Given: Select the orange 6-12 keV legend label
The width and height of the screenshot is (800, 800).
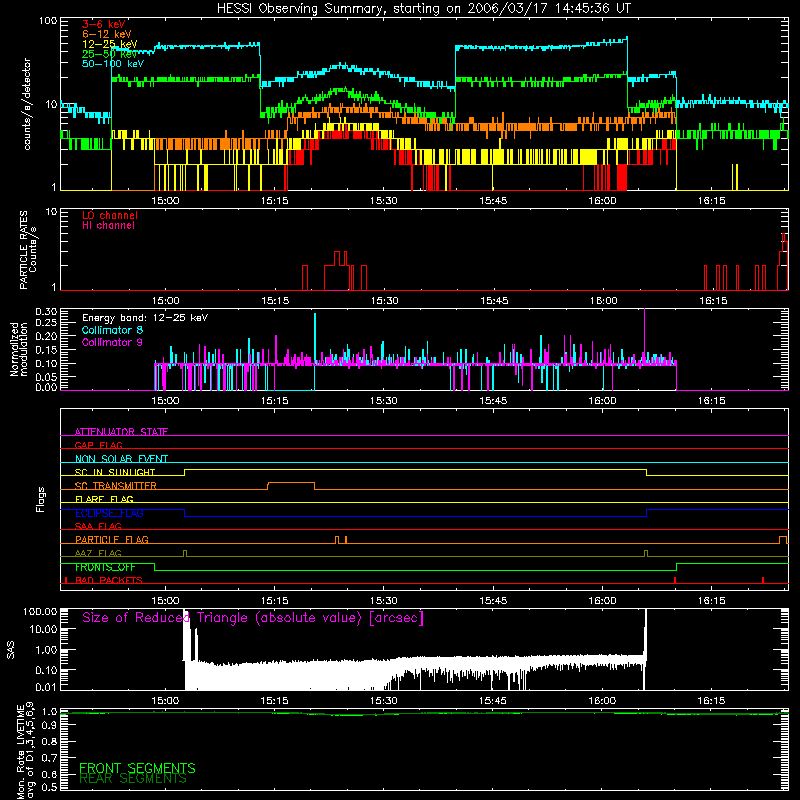Looking at the screenshot, I should (107, 34).
